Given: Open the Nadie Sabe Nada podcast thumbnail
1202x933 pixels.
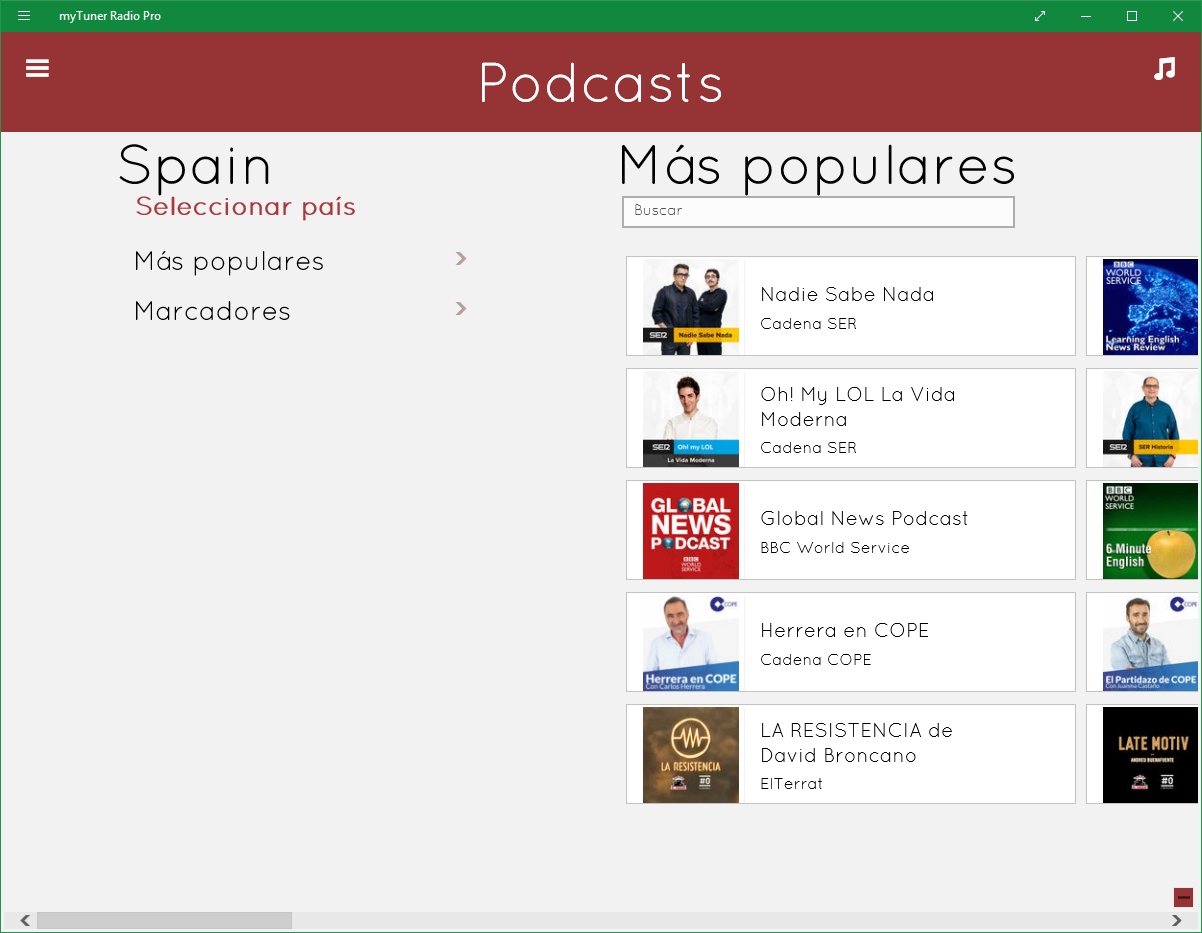Looking at the screenshot, I should [691, 306].
